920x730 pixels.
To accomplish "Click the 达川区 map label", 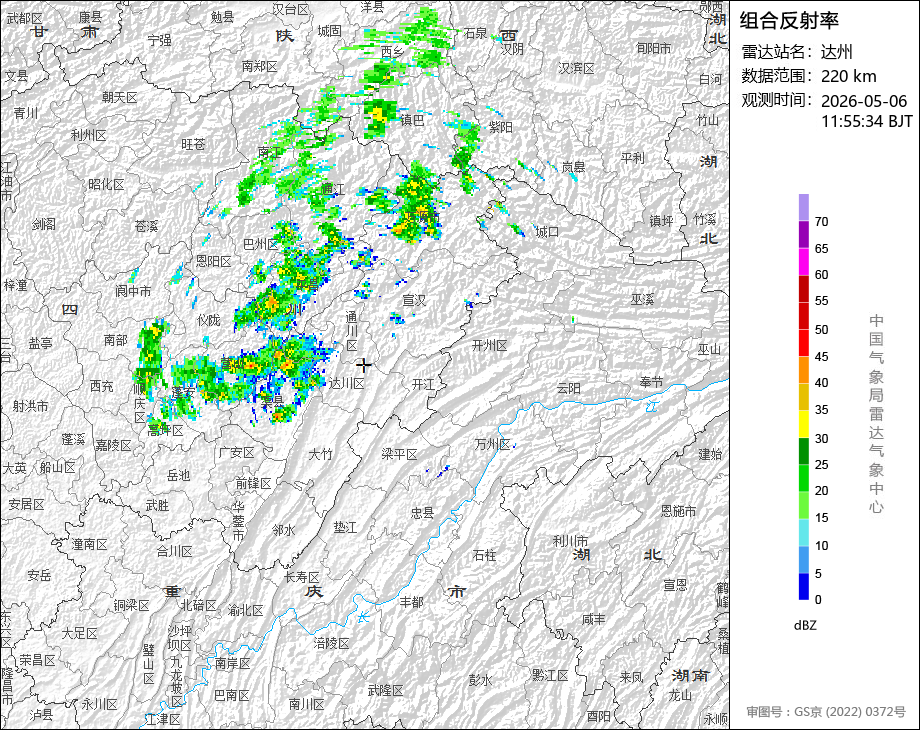I will [x=346, y=383].
